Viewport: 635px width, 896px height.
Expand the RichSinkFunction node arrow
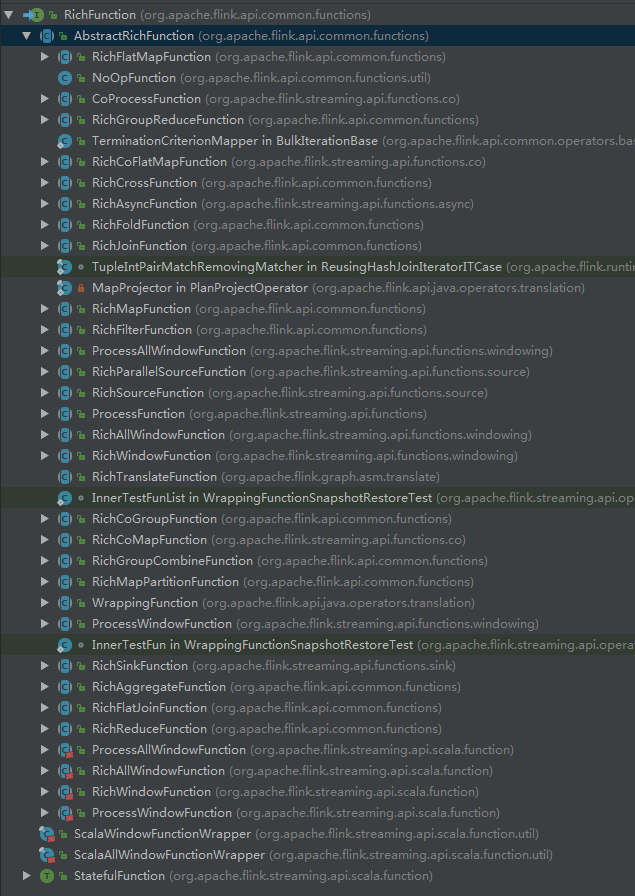45,666
